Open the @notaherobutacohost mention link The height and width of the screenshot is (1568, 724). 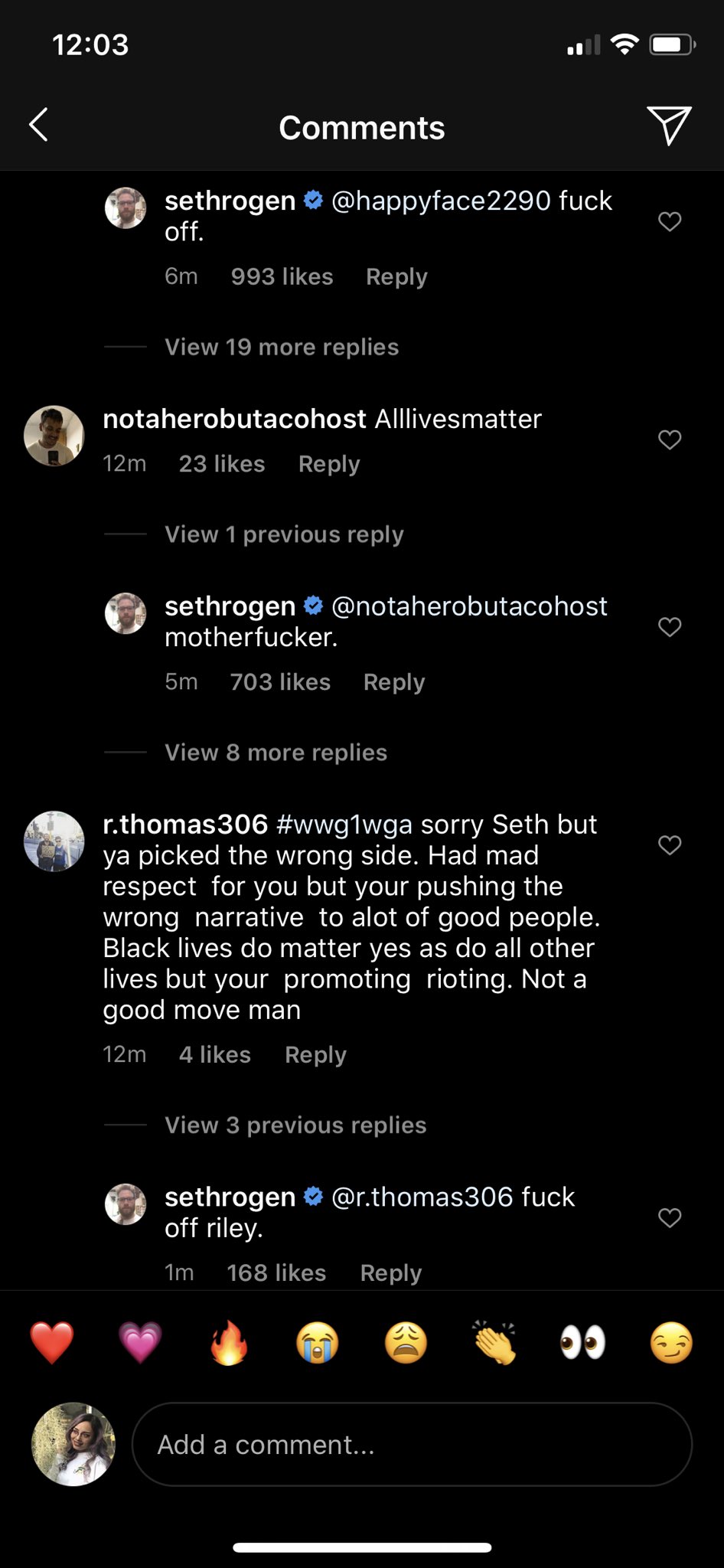point(469,606)
